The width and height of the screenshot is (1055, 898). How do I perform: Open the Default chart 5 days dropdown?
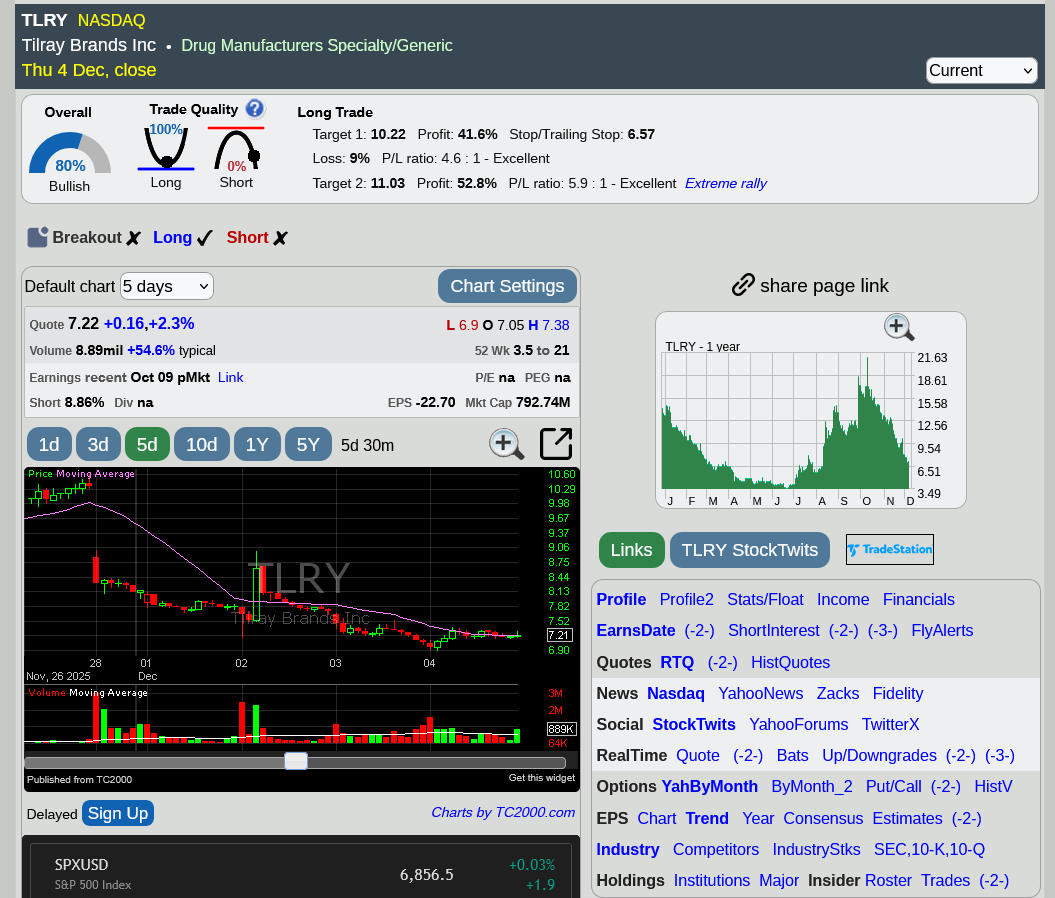(167, 287)
